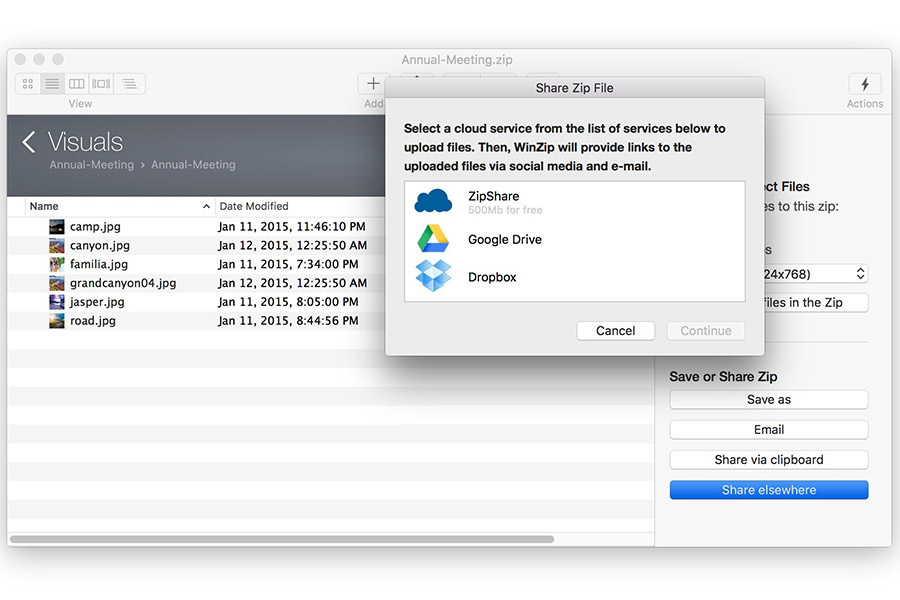Screen dimensions: 900x600
Task: Click Share via clipboard
Action: (769, 460)
